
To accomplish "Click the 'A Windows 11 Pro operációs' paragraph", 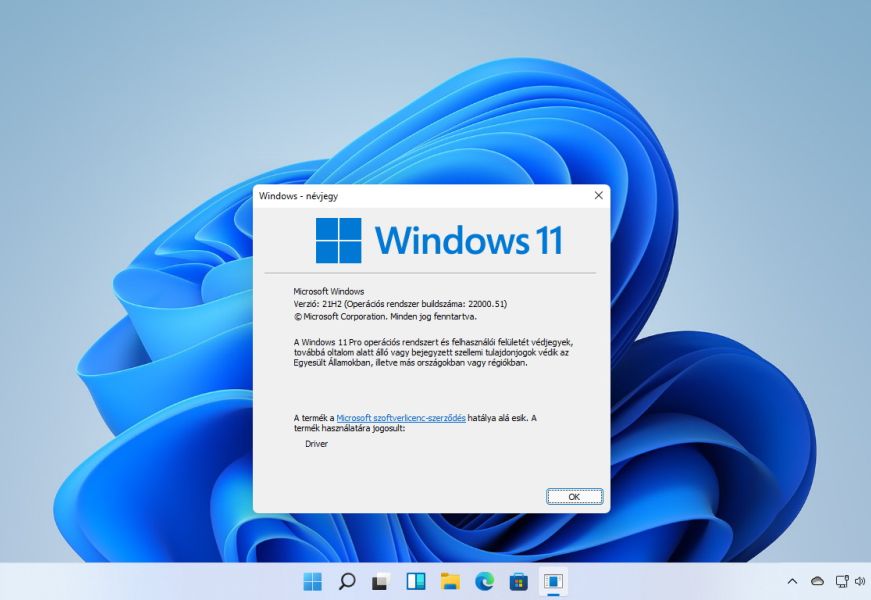I will 433,352.
